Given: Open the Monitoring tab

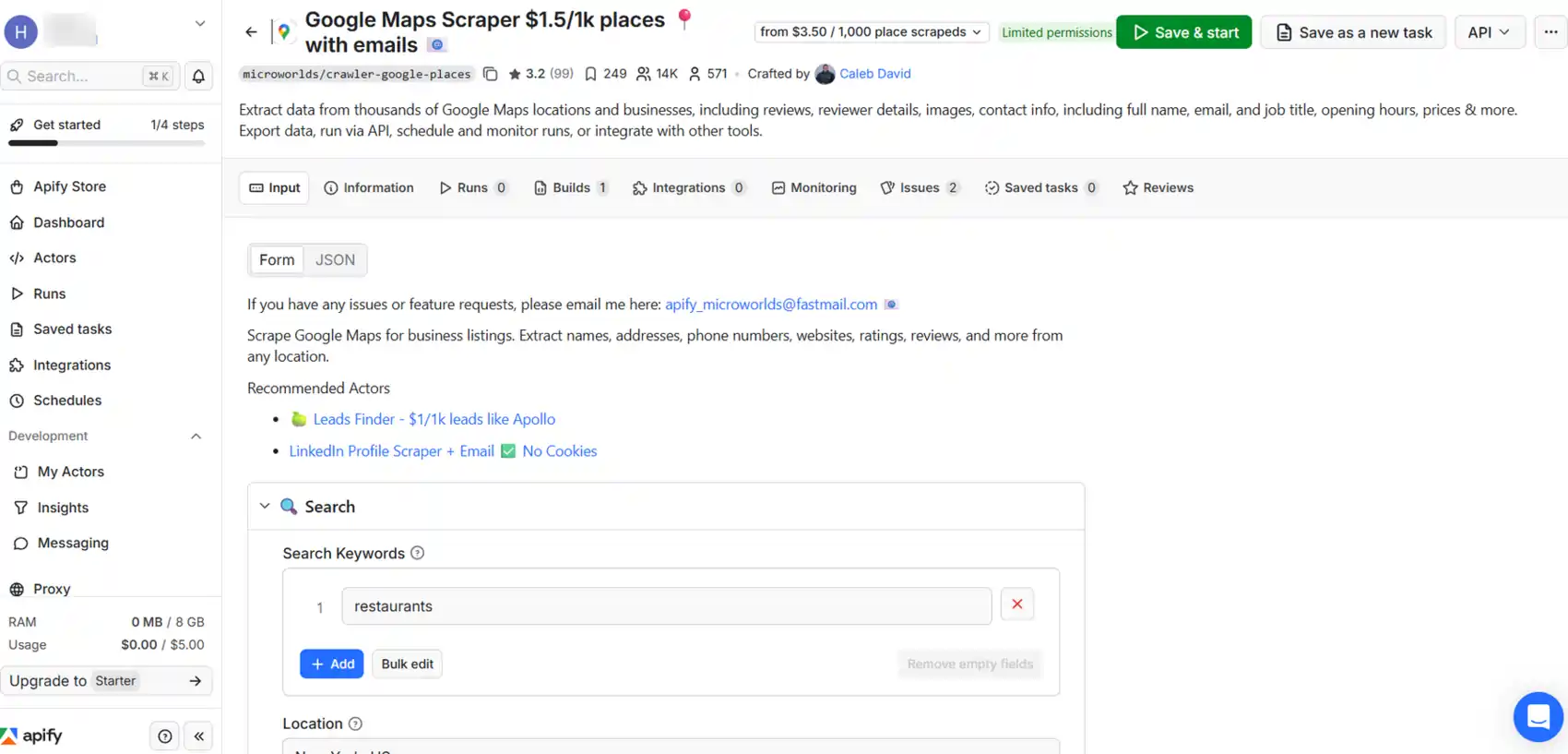Looking at the screenshot, I should click(814, 187).
